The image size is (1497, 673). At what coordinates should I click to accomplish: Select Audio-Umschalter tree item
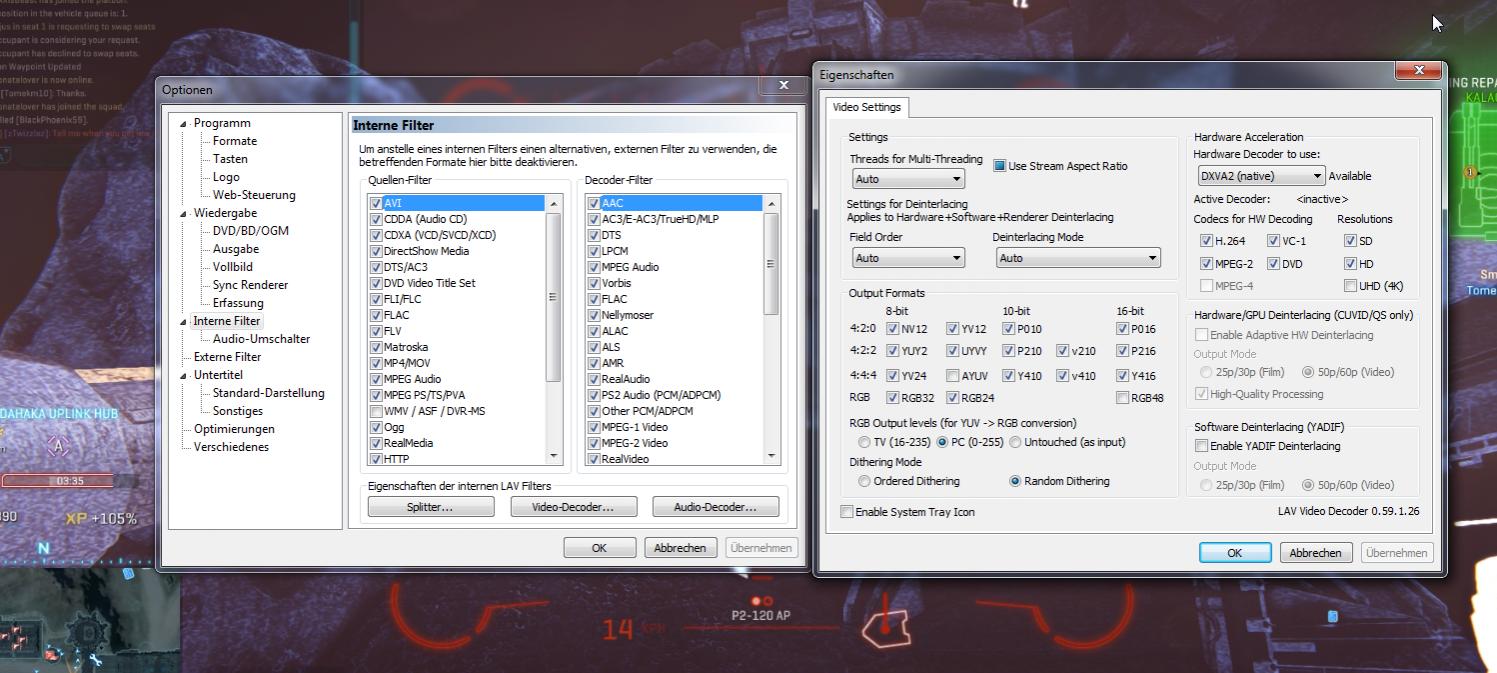click(261, 339)
